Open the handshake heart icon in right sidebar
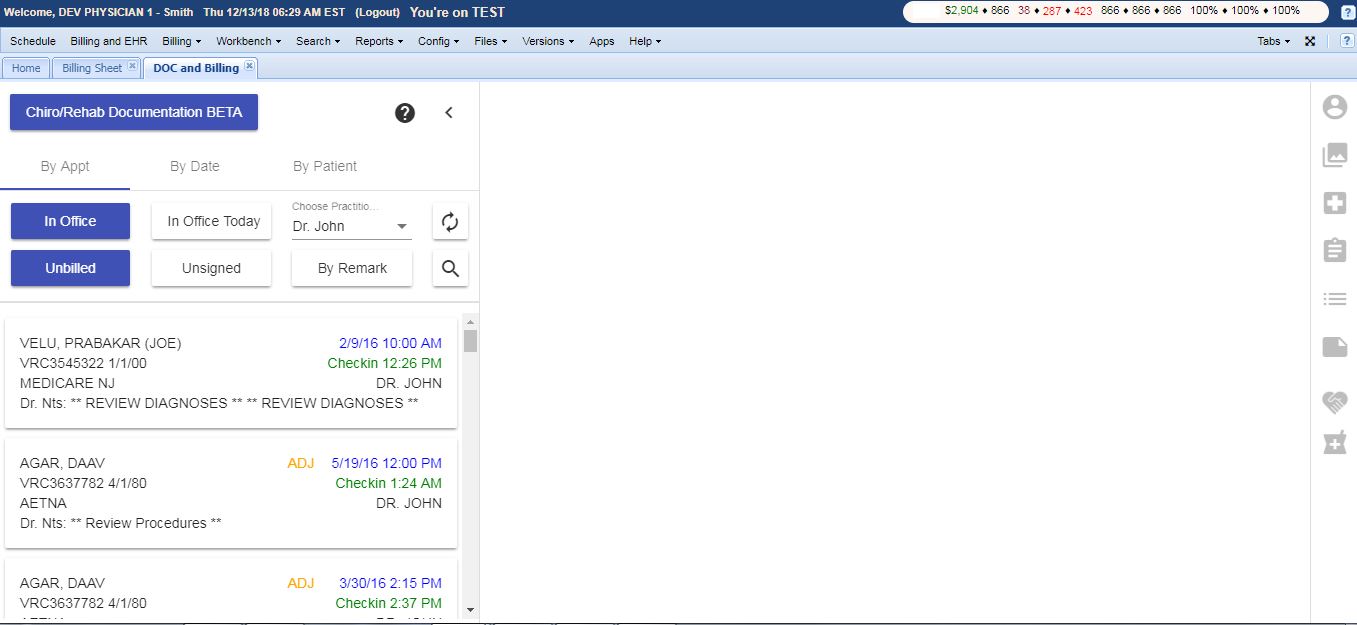 pyautogui.click(x=1335, y=402)
